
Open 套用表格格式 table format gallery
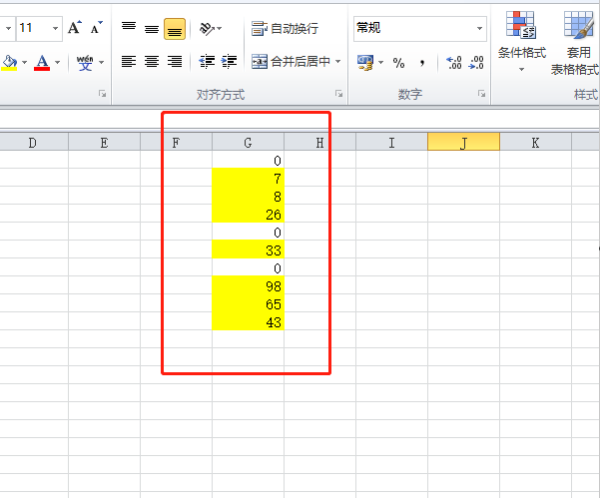pos(576,43)
